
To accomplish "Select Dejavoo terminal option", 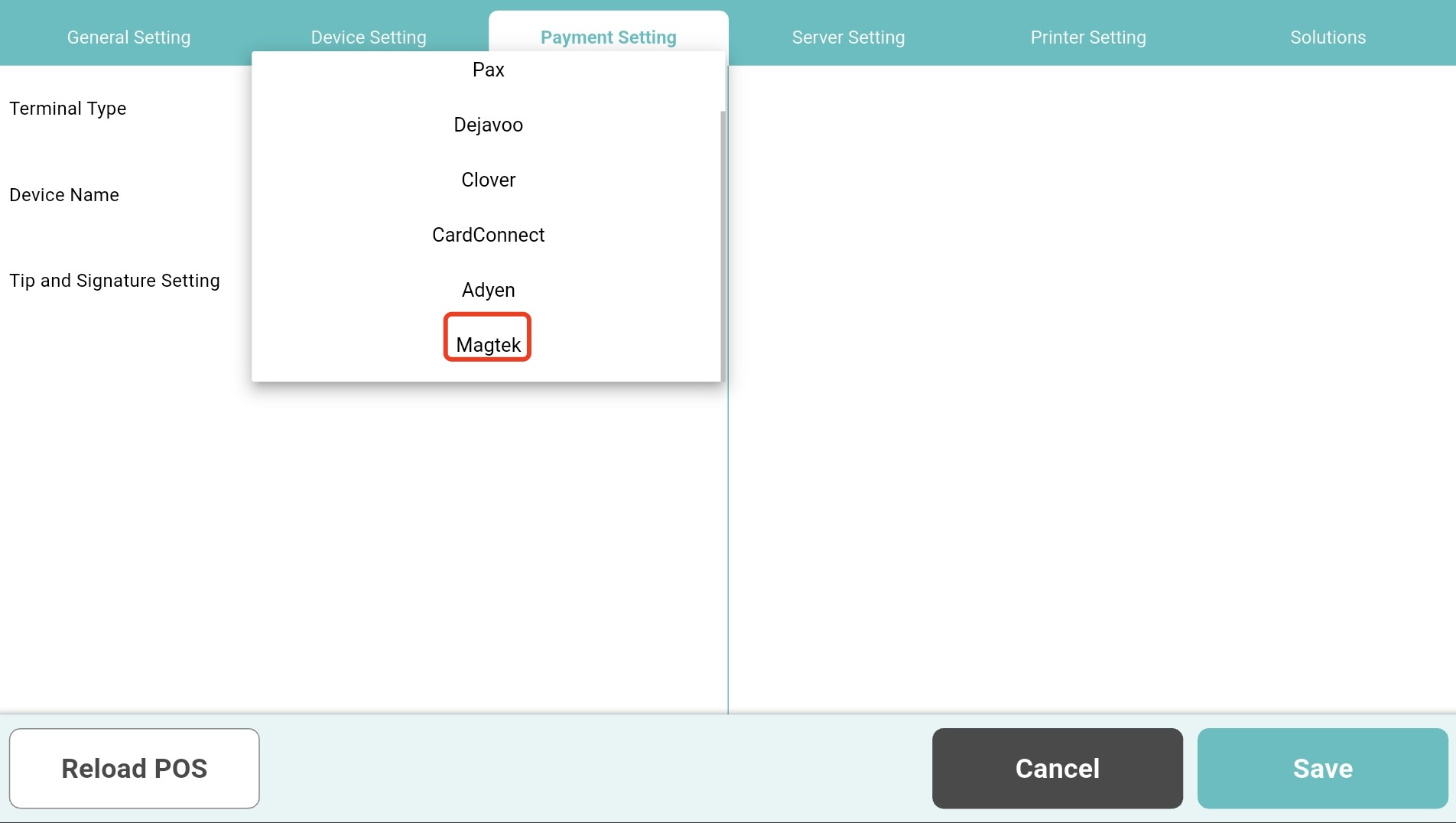I will click(488, 125).
